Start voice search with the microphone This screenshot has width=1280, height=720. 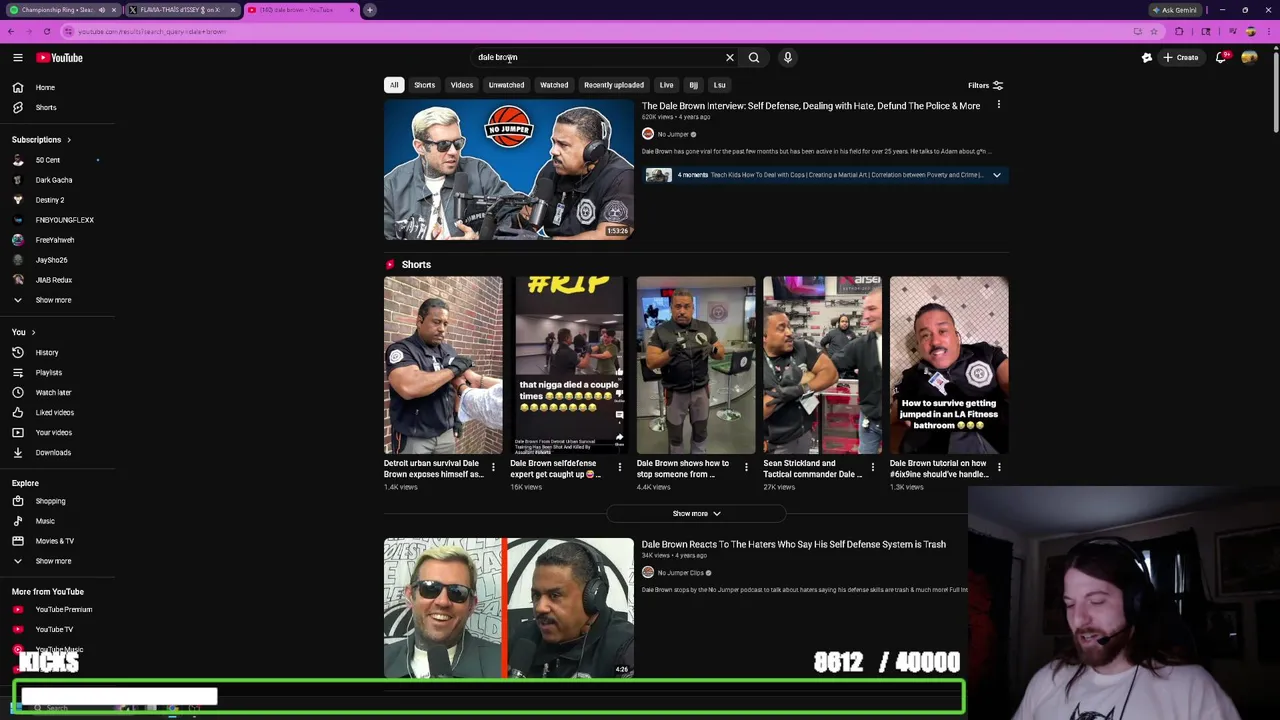point(788,58)
